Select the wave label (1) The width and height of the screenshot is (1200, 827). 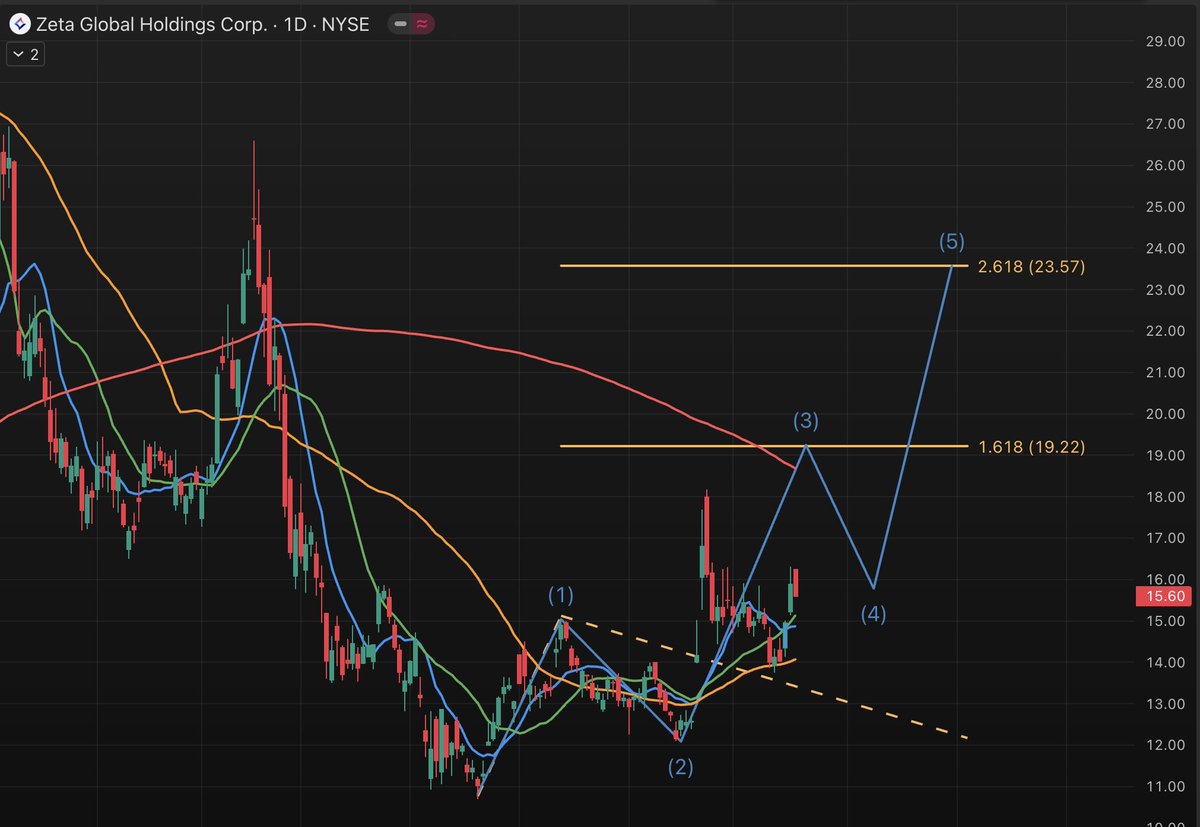560,596
